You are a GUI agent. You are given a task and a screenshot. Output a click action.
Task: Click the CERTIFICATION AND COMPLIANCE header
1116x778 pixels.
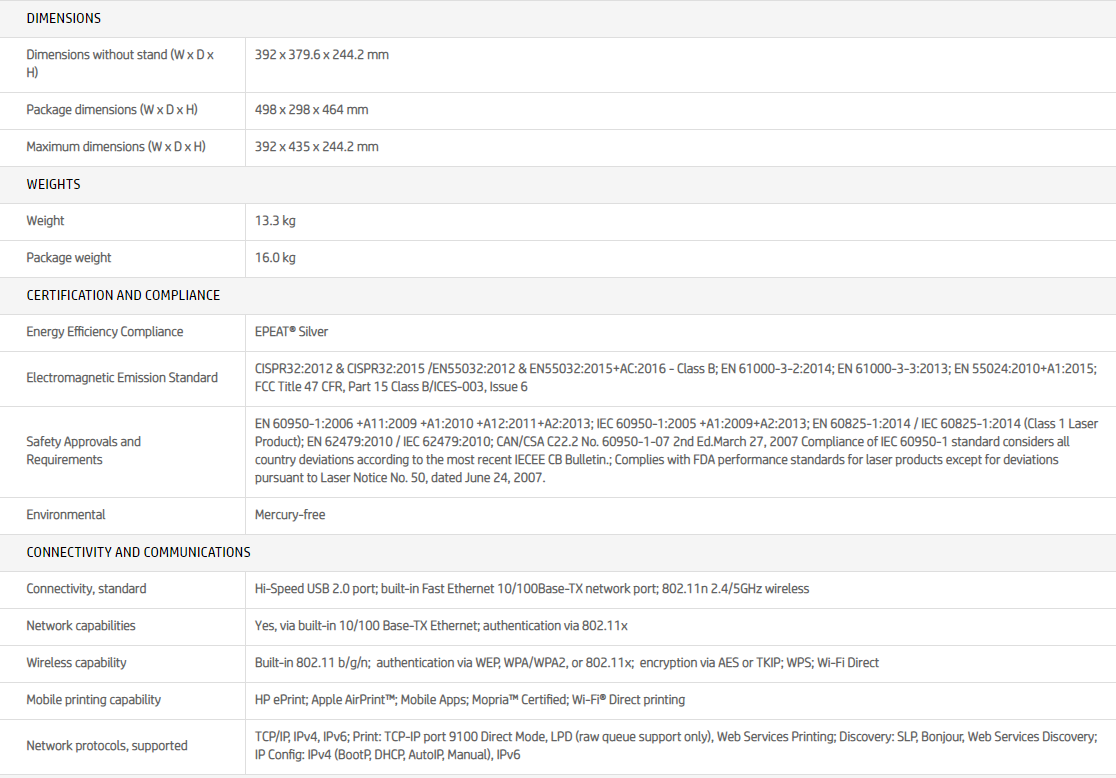[x=123, y=295]
